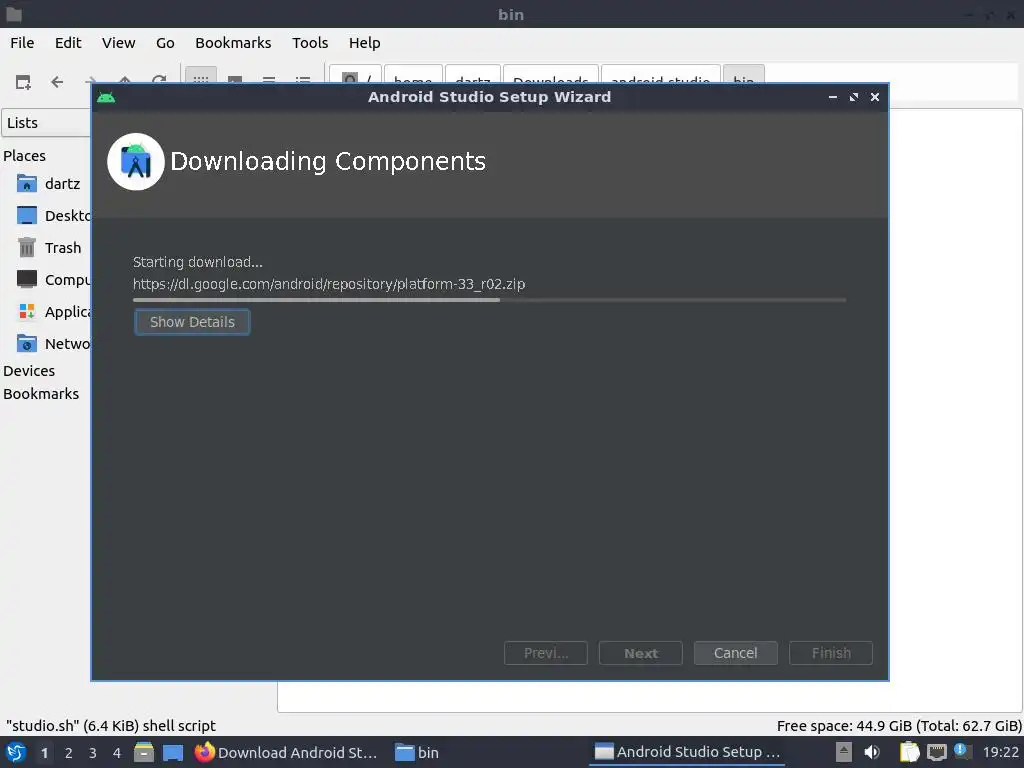The image size is (1024, 768).
Task: Click the Previous button in wizard
Action: 546,653
